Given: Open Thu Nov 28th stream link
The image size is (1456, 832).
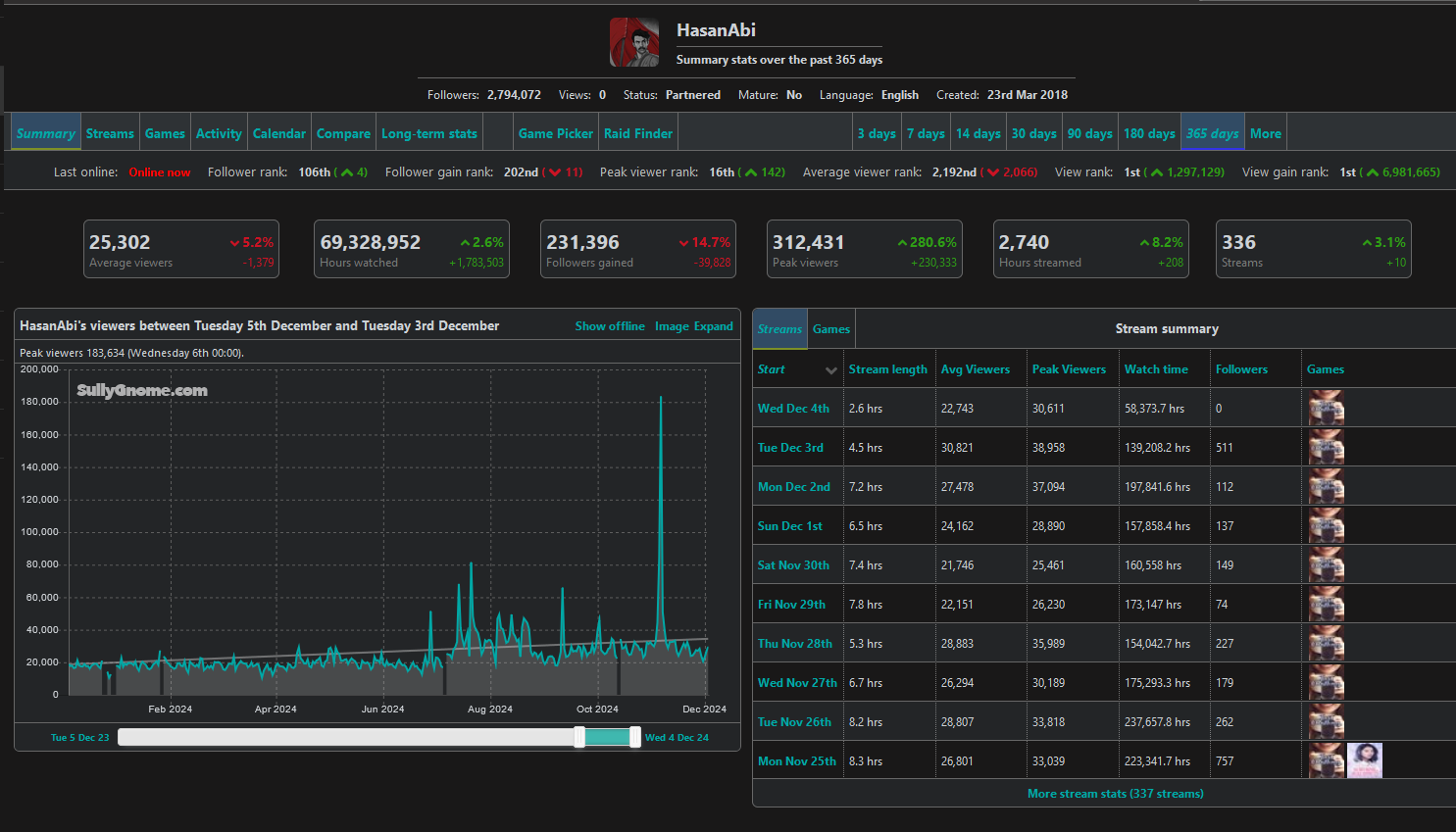Looking at the screenshot, I should (794, 644).
